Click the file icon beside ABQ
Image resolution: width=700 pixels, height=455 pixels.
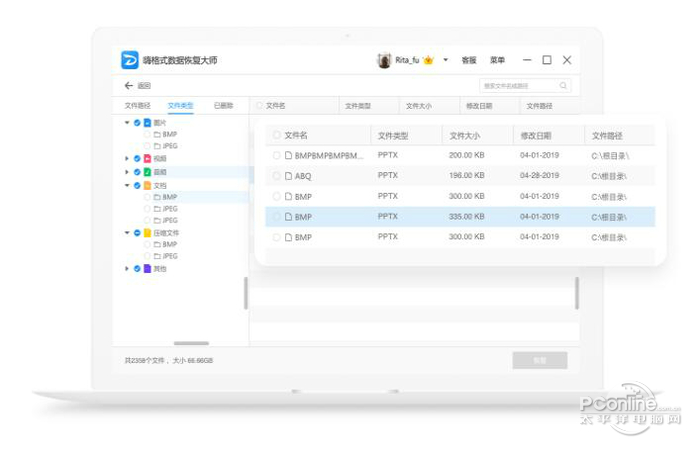click(x=288, y=176)
